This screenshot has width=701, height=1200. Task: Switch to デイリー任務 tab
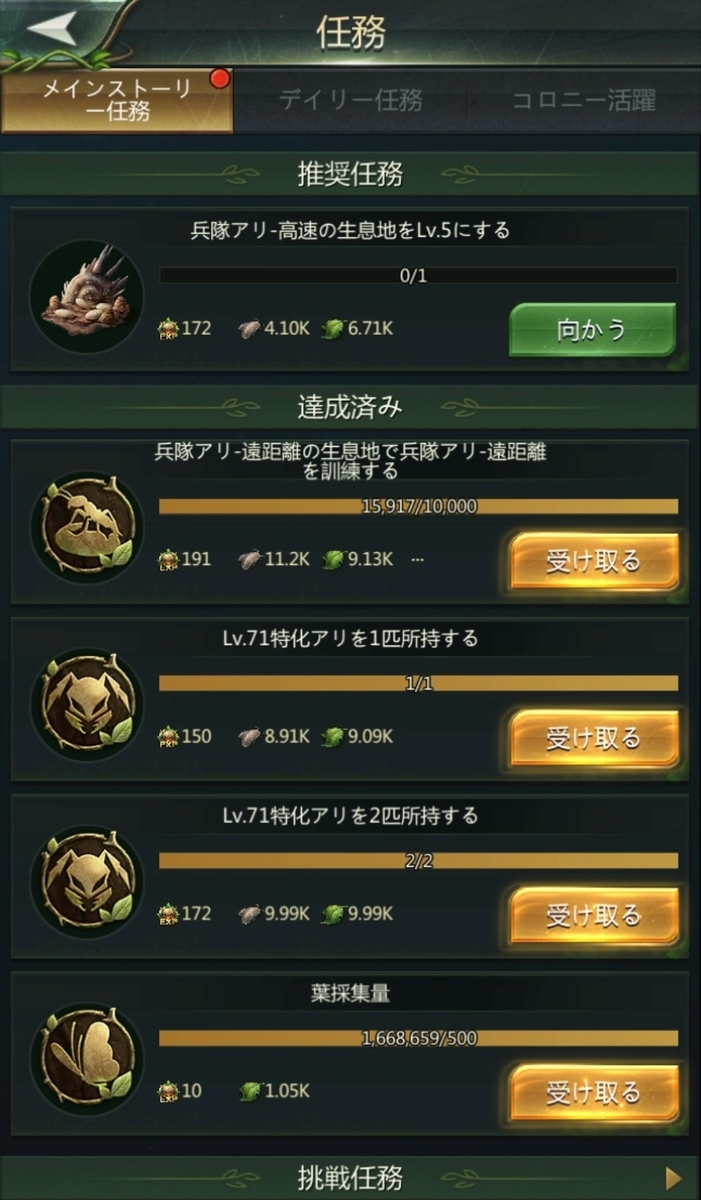(350, 100)
